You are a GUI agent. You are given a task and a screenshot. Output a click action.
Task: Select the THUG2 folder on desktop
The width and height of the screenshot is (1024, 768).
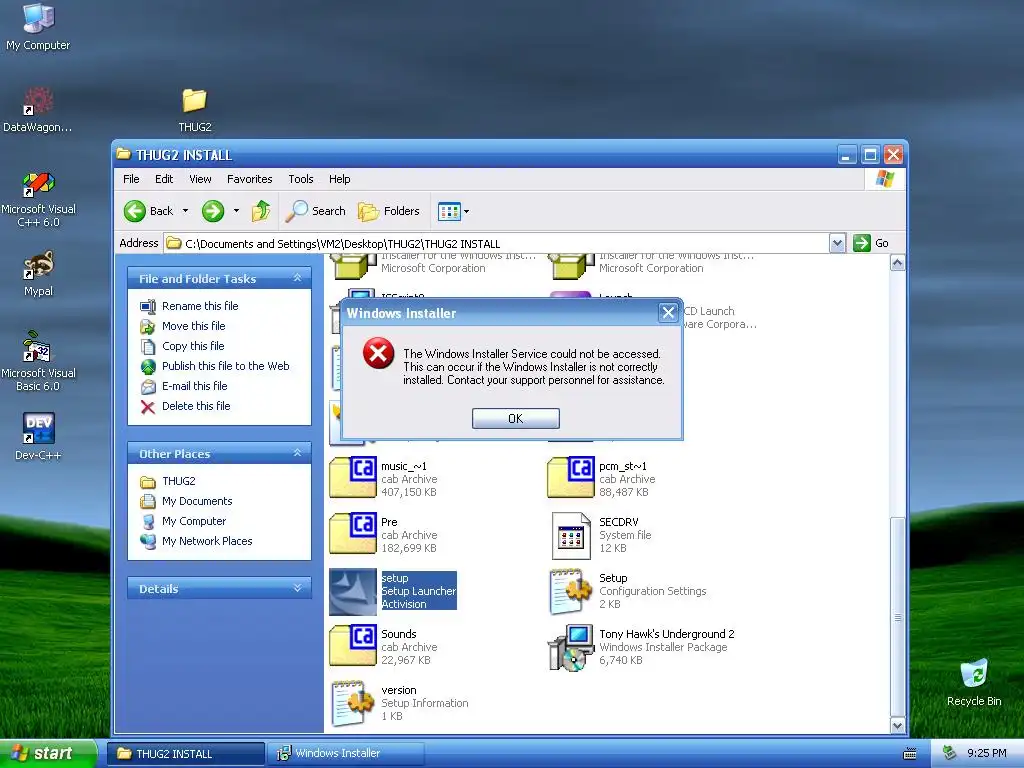coord(195,110)
